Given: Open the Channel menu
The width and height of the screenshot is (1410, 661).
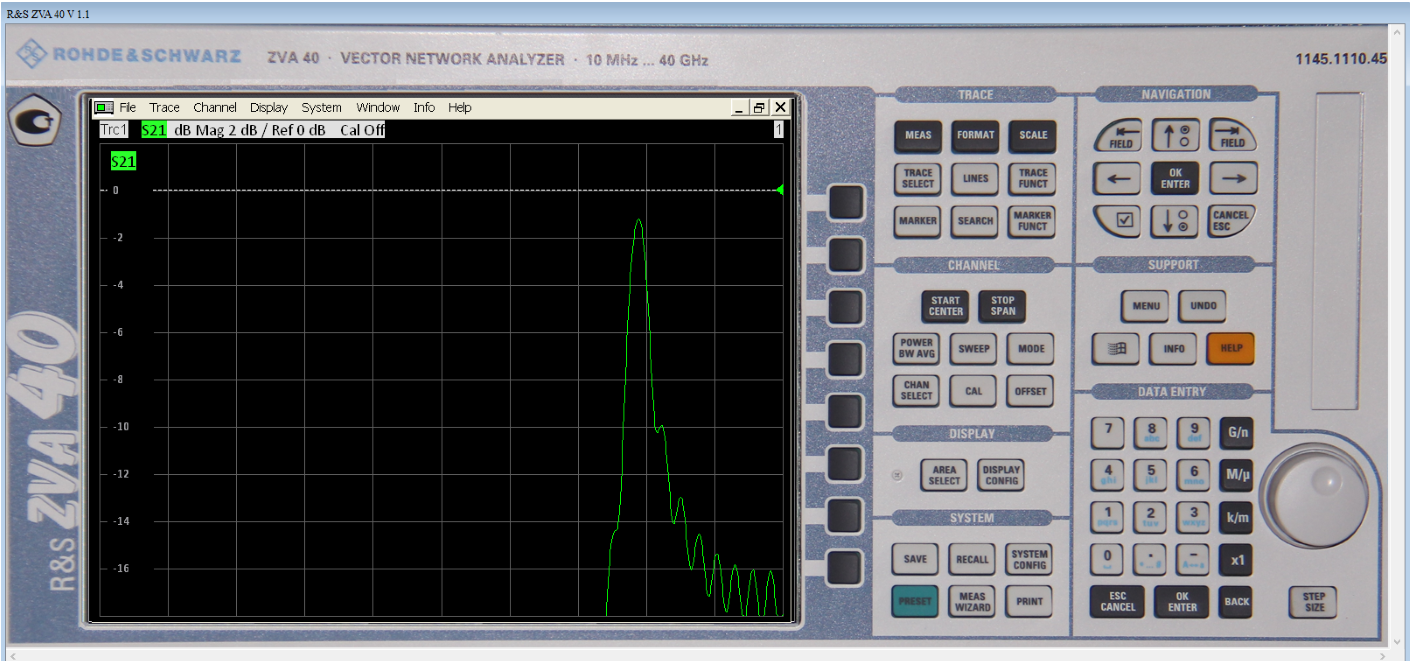Looking at the screenshot, I should coord(215,108).
